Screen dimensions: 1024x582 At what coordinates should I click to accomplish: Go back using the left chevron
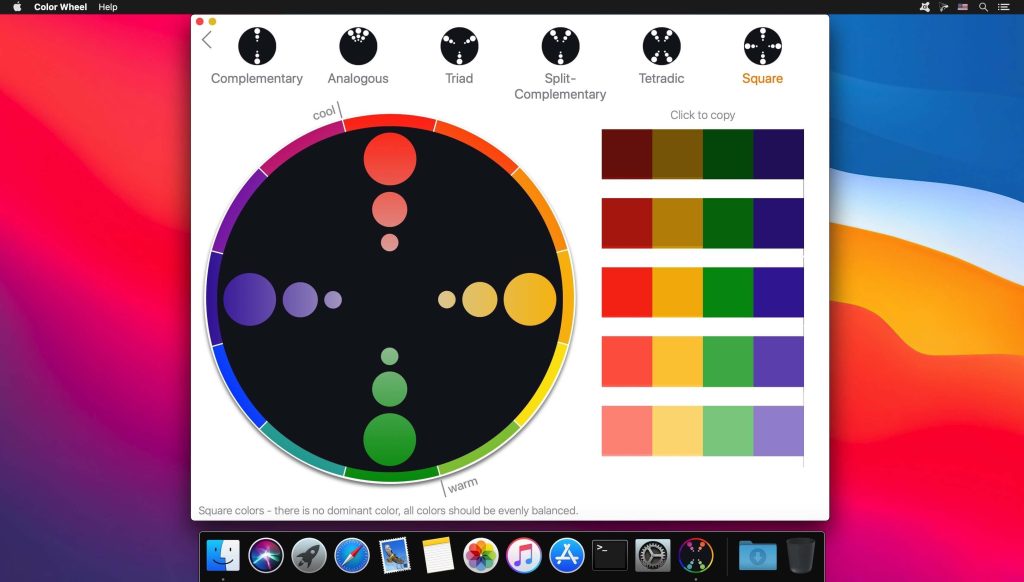click(x=207, y=40)
